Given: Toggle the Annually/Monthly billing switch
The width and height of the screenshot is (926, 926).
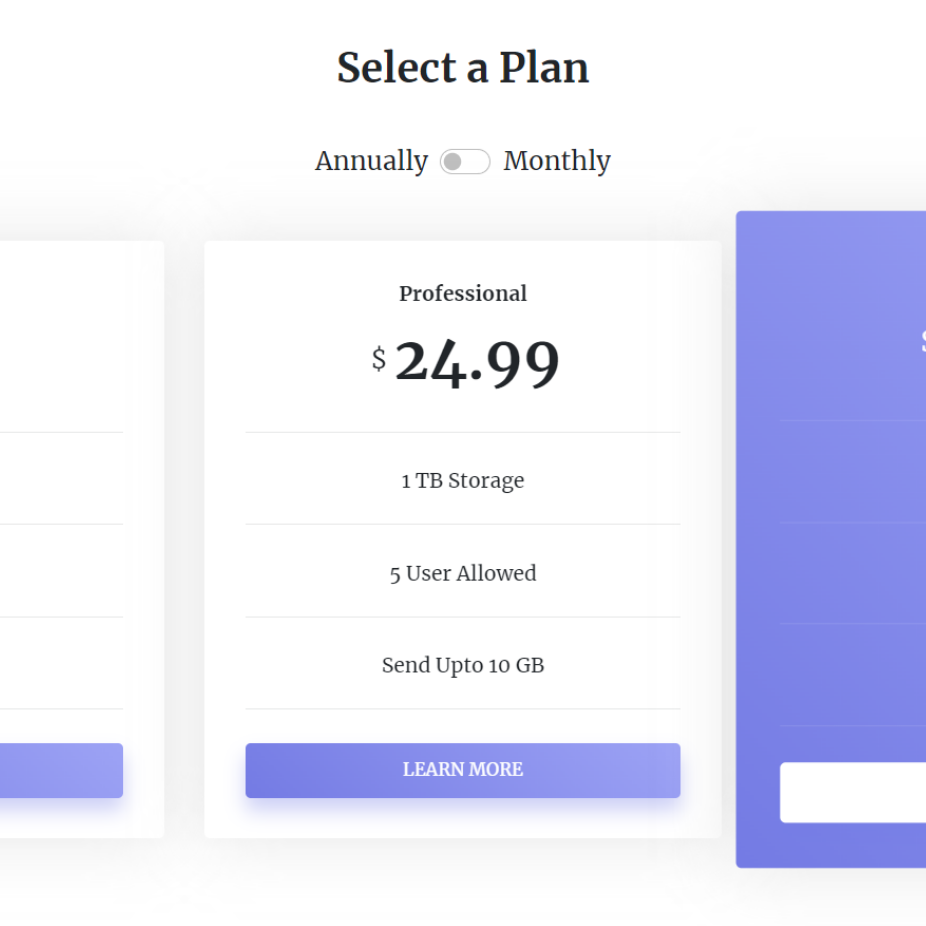Looking at the screenshot, I should click(x=465, y=162).
